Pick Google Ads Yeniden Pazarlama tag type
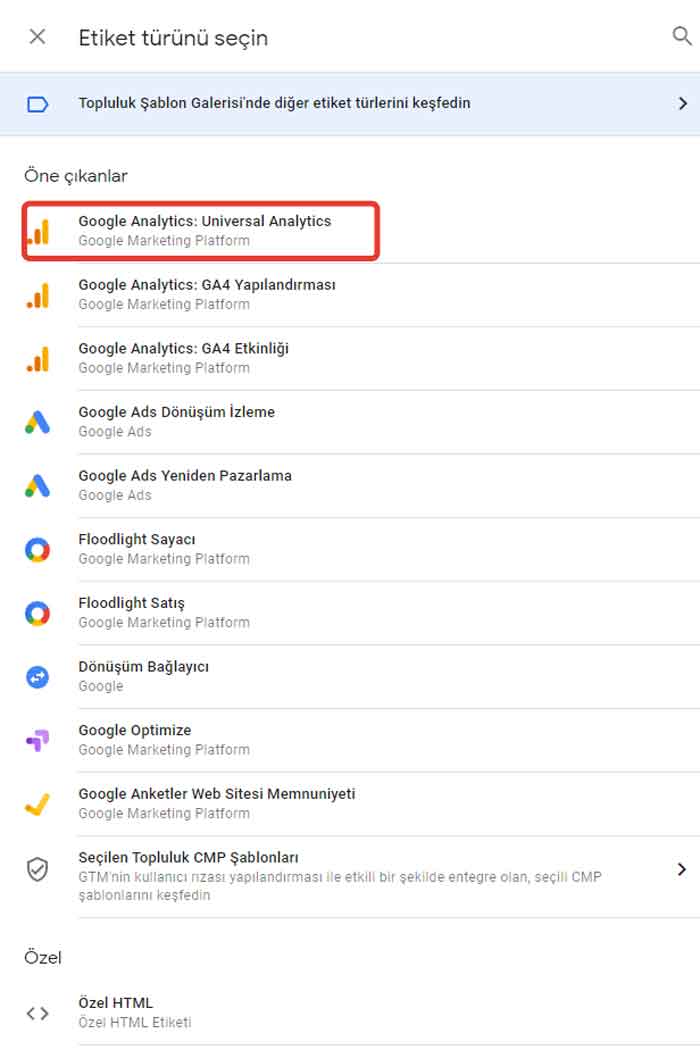 click(x=362, y=485)
